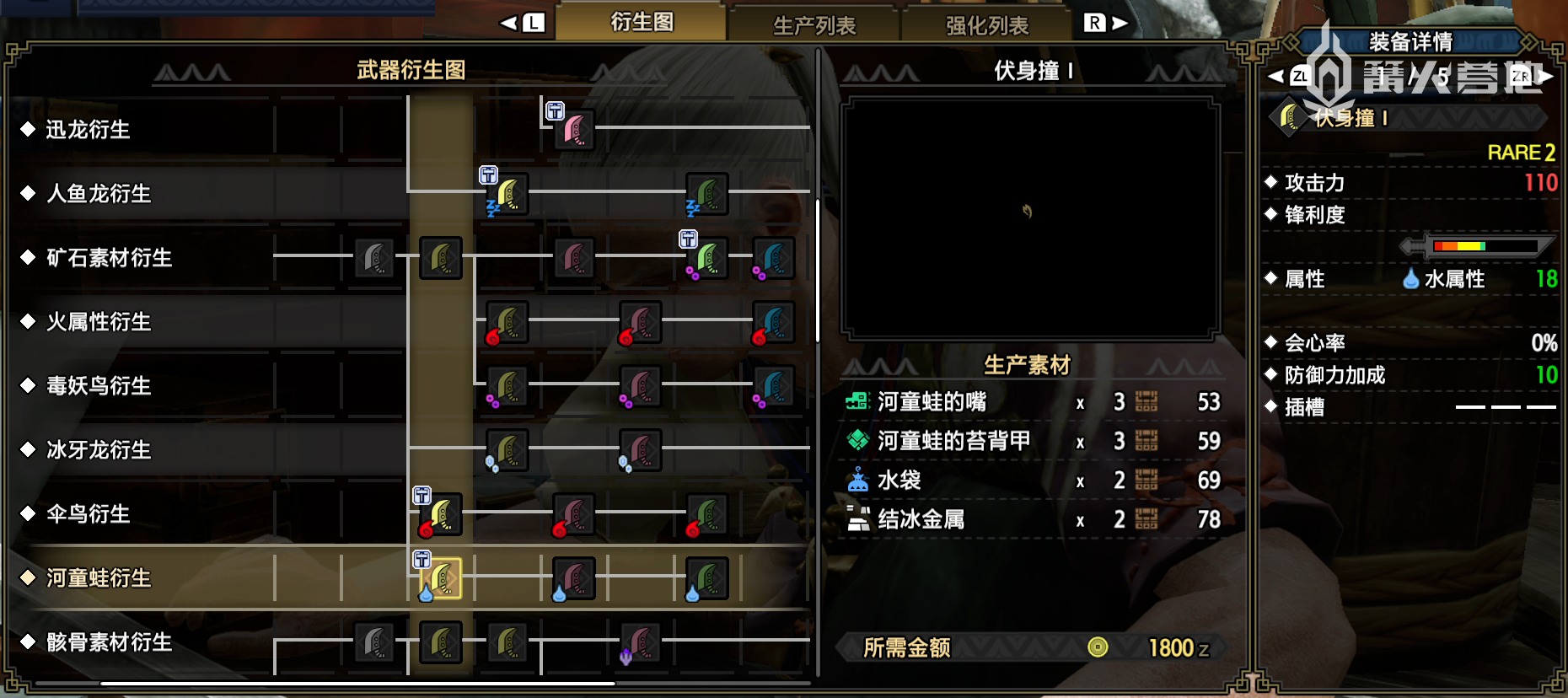Screen dimensions: 1568x698
Task: Select the highlighted 伏身撞 I weapon icon
Action: 441,578
